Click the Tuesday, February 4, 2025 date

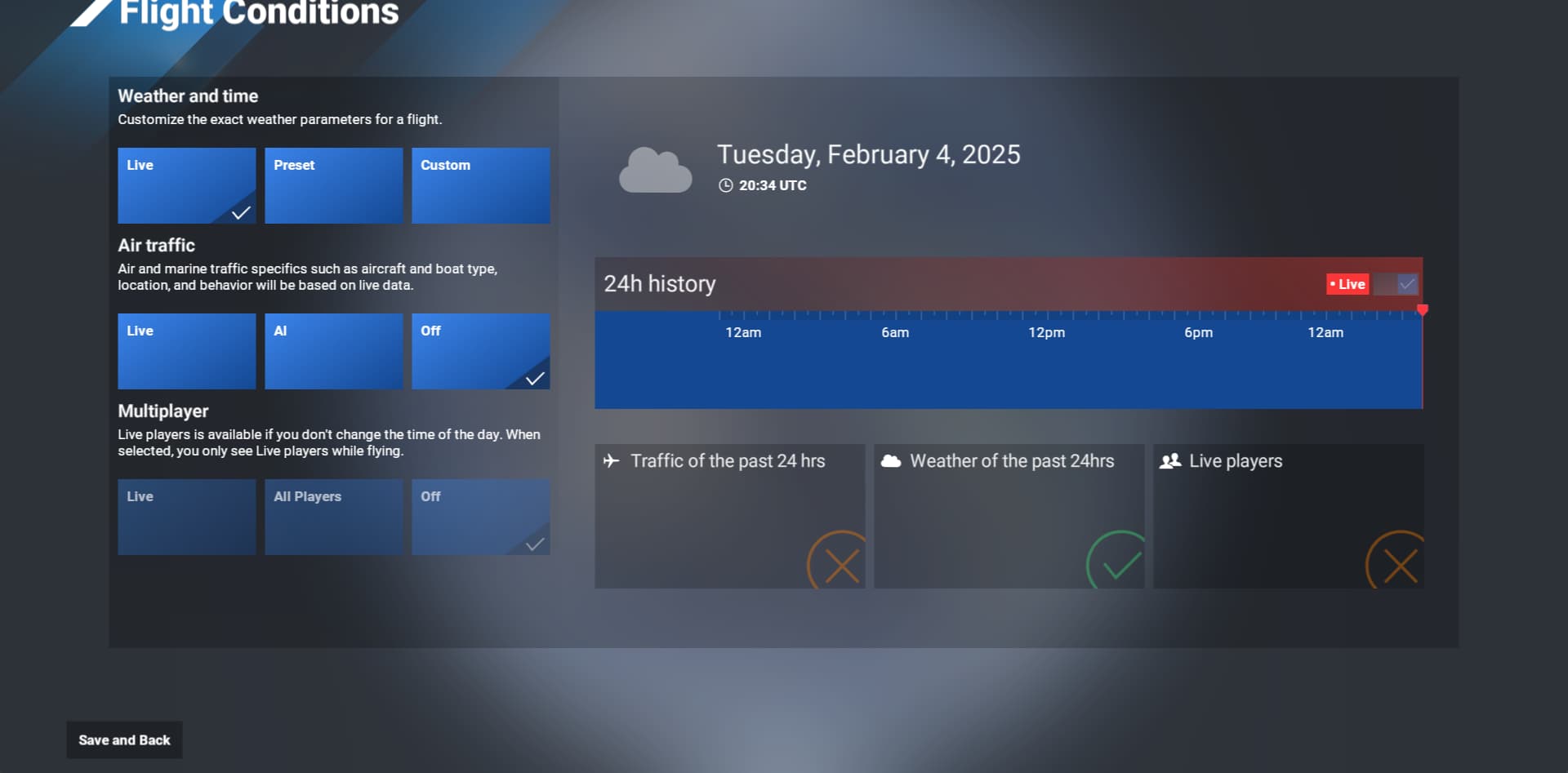[868, 154]
